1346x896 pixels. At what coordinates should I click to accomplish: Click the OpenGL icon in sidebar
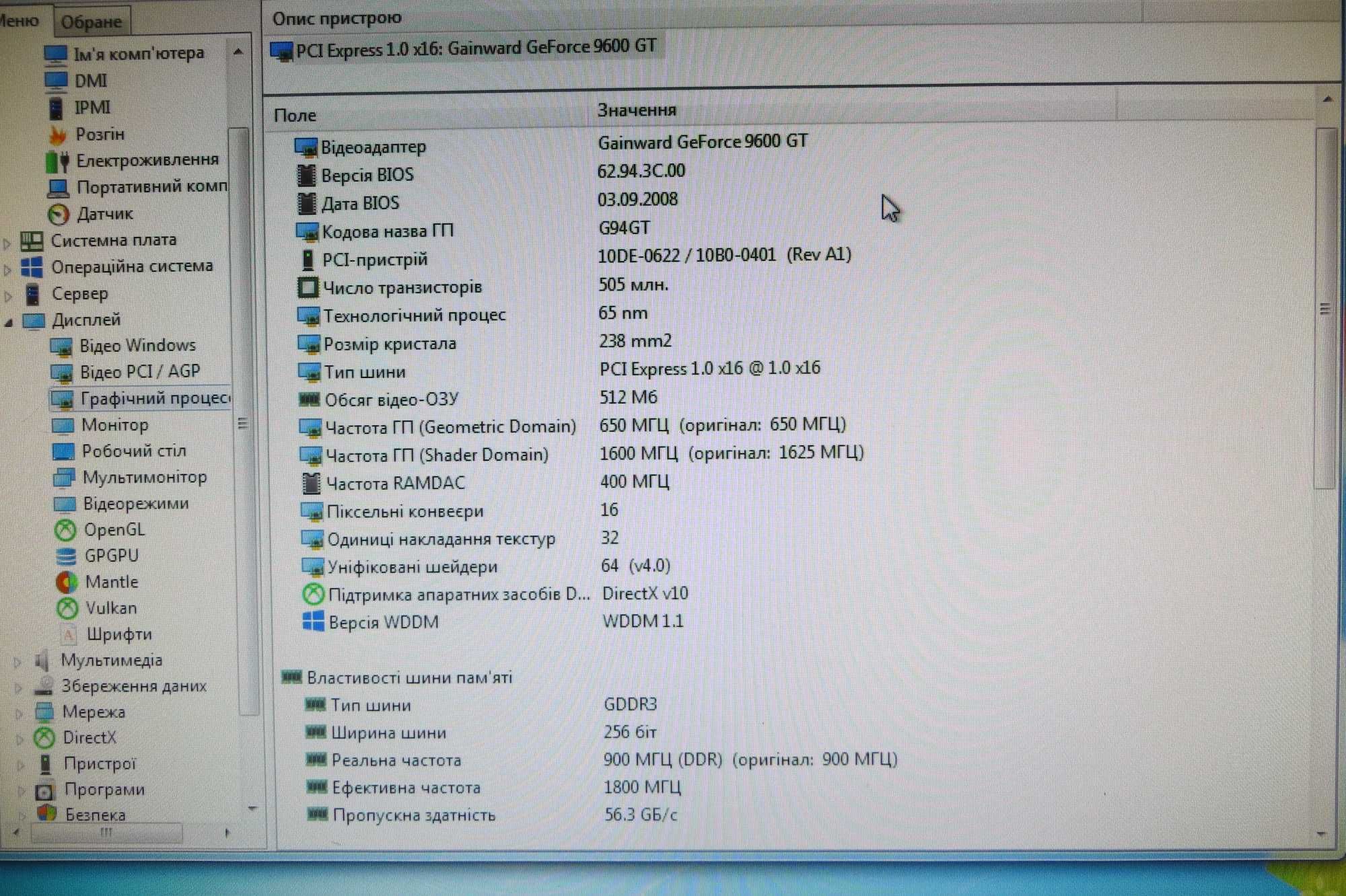pos(65,531)
